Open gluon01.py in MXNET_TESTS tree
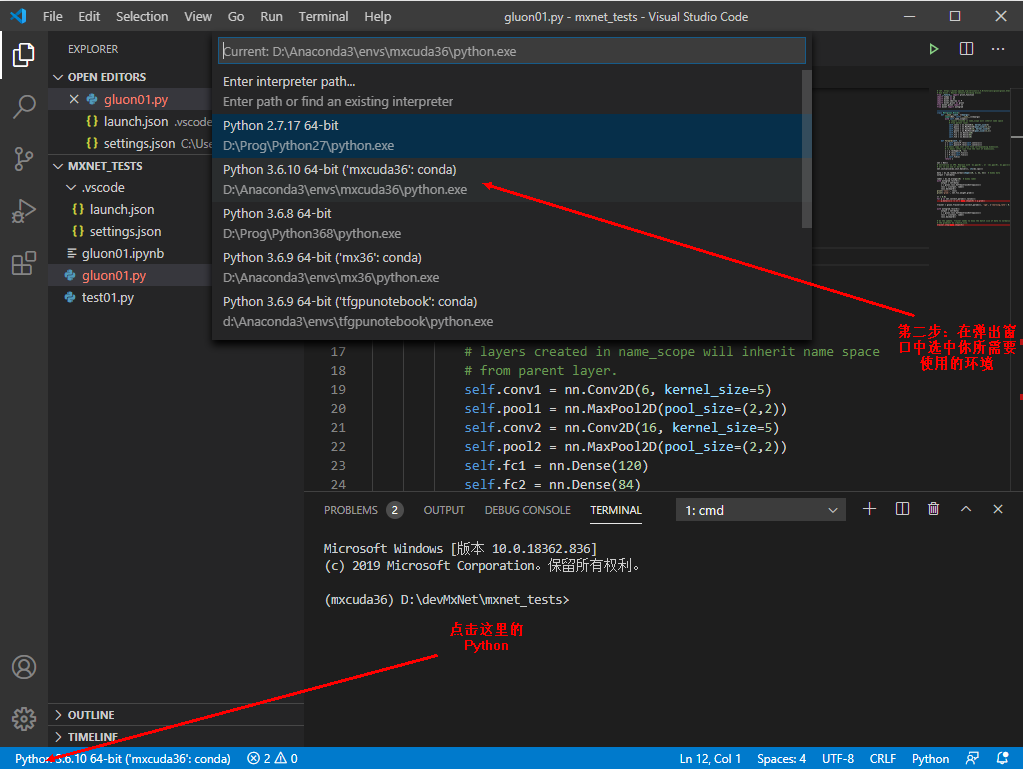Screen dimensions: 1023x769 (x=114, y=275)
